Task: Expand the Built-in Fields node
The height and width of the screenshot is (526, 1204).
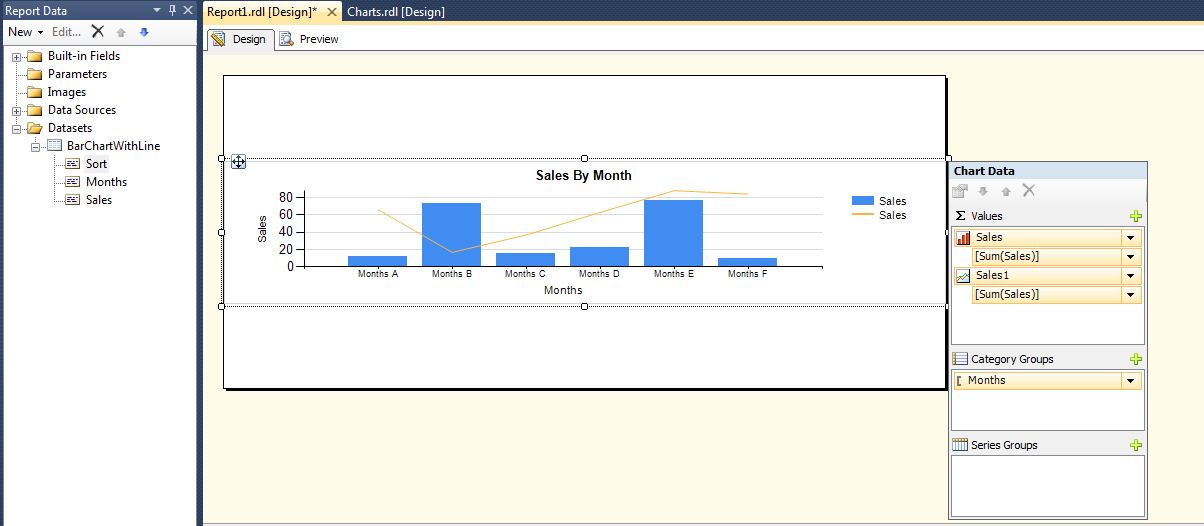Action: pyautogui.click(x=17, y=57)
